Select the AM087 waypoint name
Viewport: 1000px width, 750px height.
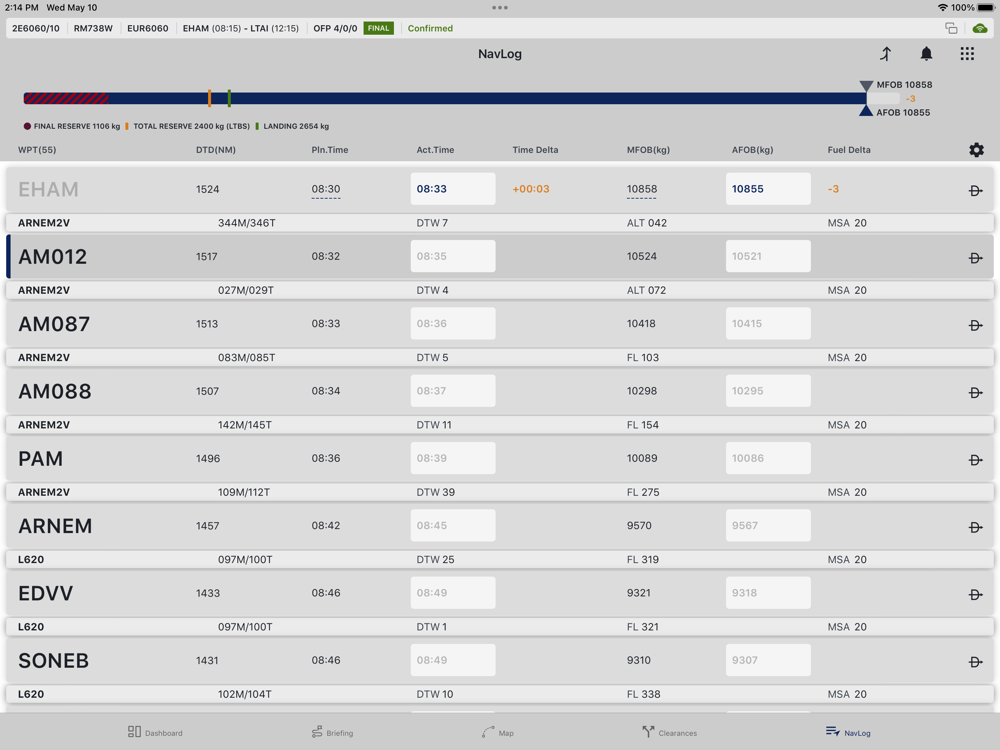[x=54, y=324]
